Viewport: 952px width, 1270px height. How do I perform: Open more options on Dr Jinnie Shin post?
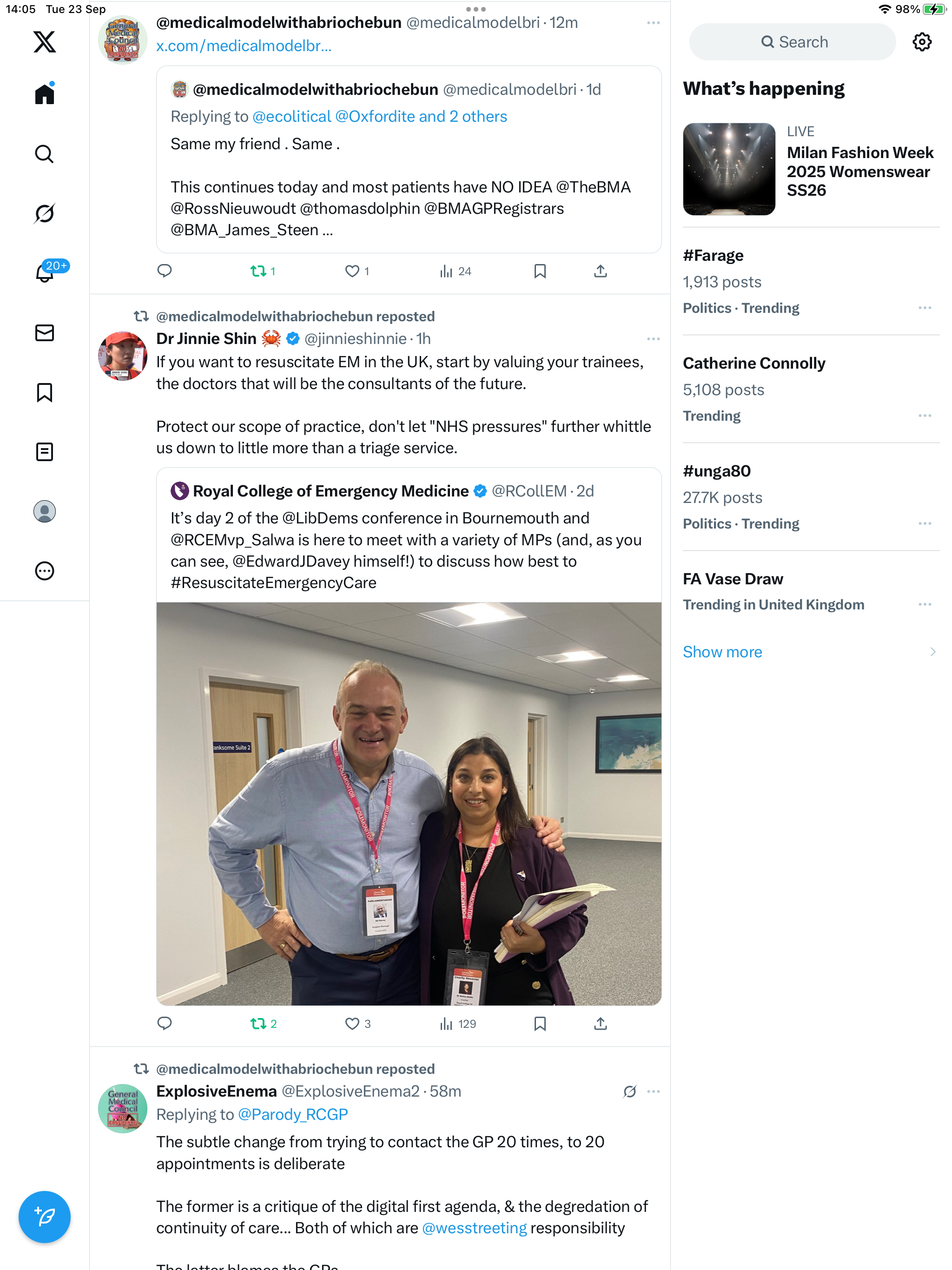tap(653, 339)
